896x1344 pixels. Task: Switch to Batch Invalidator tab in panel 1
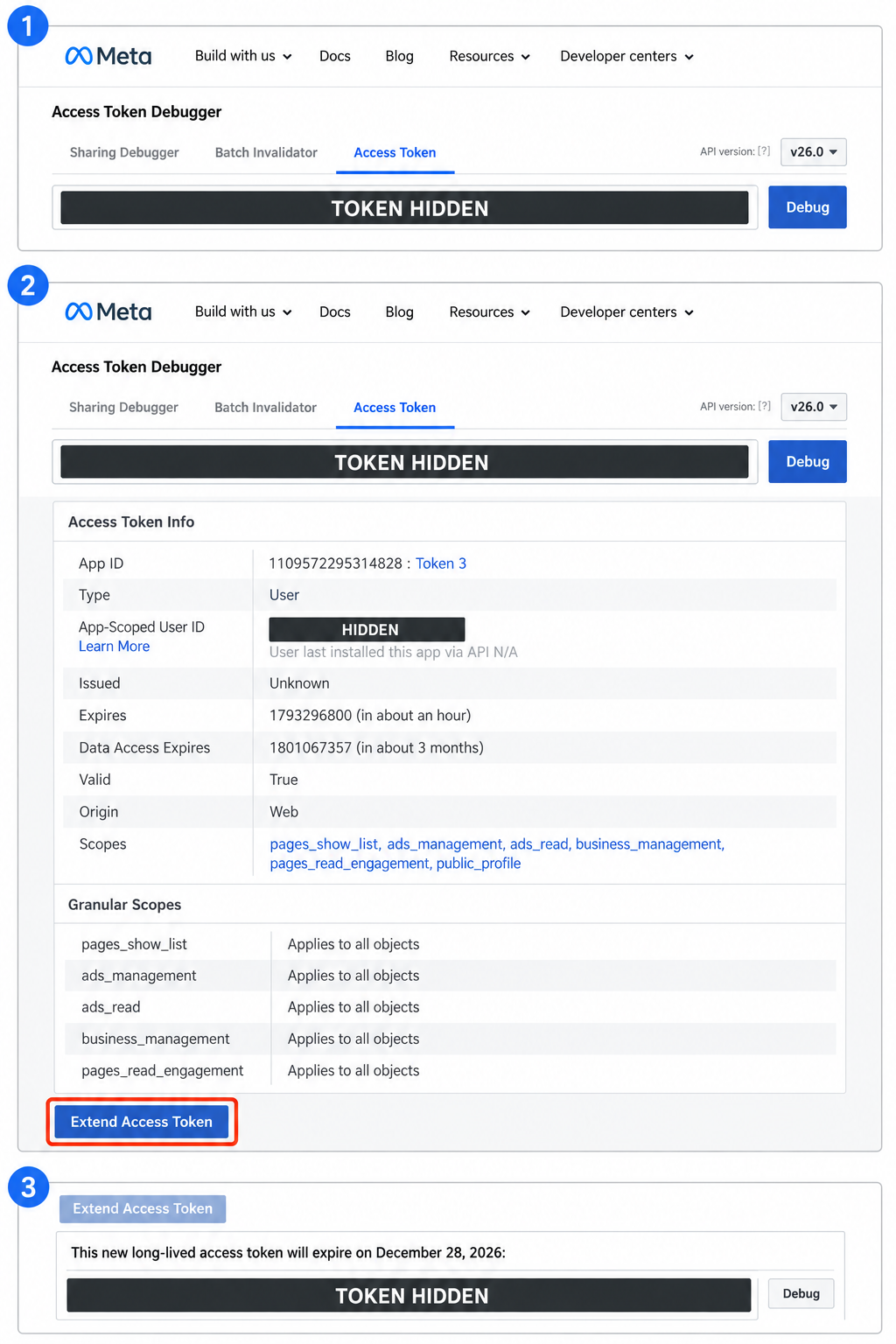click(266, 152)
